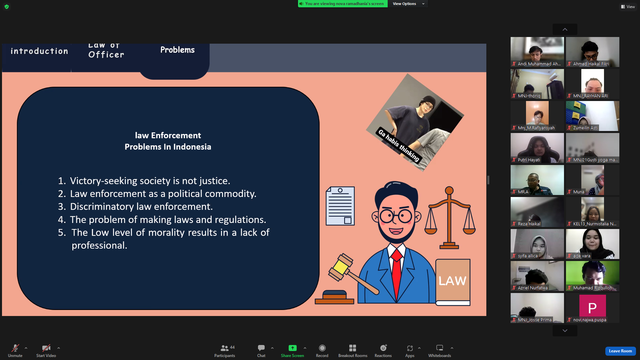Select Azriel Nurfatwa's video tile
The width and height of the screenshot is (640, 360).
tap(537, 276)
